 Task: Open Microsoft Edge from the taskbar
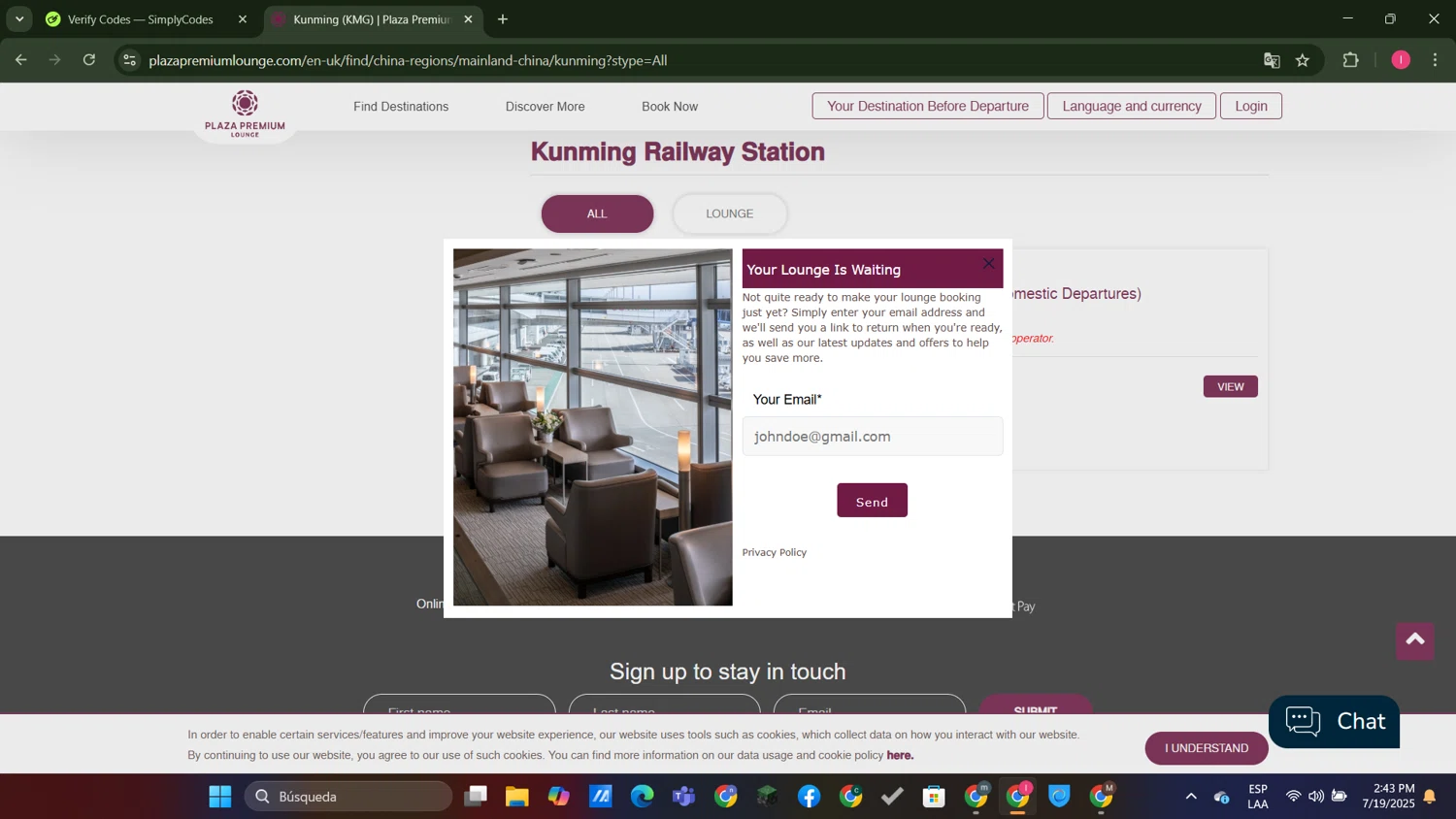tap(642, 797)
